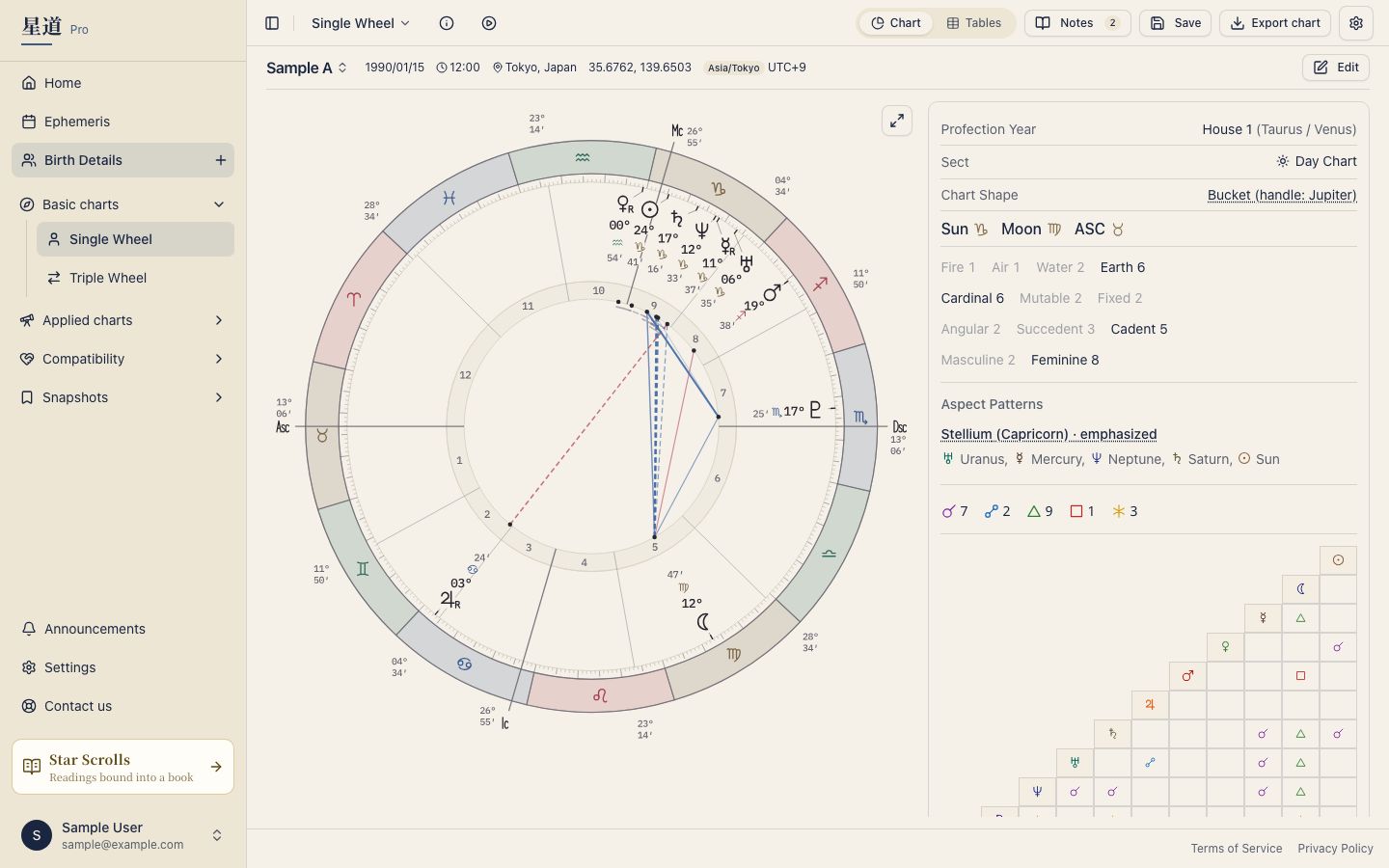Click the Pisces sign on zodiac ring
Screen dimensions: 1389x868
point(449,198)
